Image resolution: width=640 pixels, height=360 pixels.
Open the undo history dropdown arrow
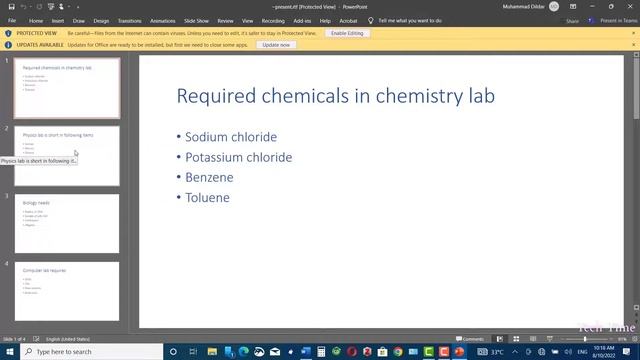click(31, 7)
